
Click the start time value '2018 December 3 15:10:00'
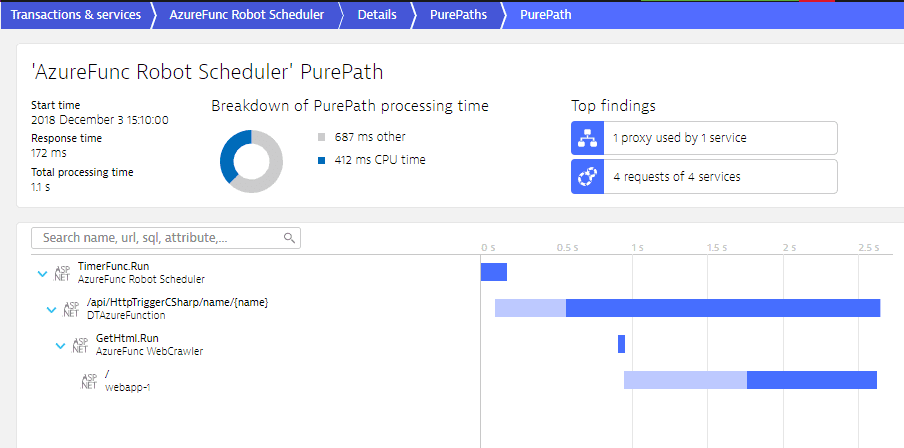point(100,120)
